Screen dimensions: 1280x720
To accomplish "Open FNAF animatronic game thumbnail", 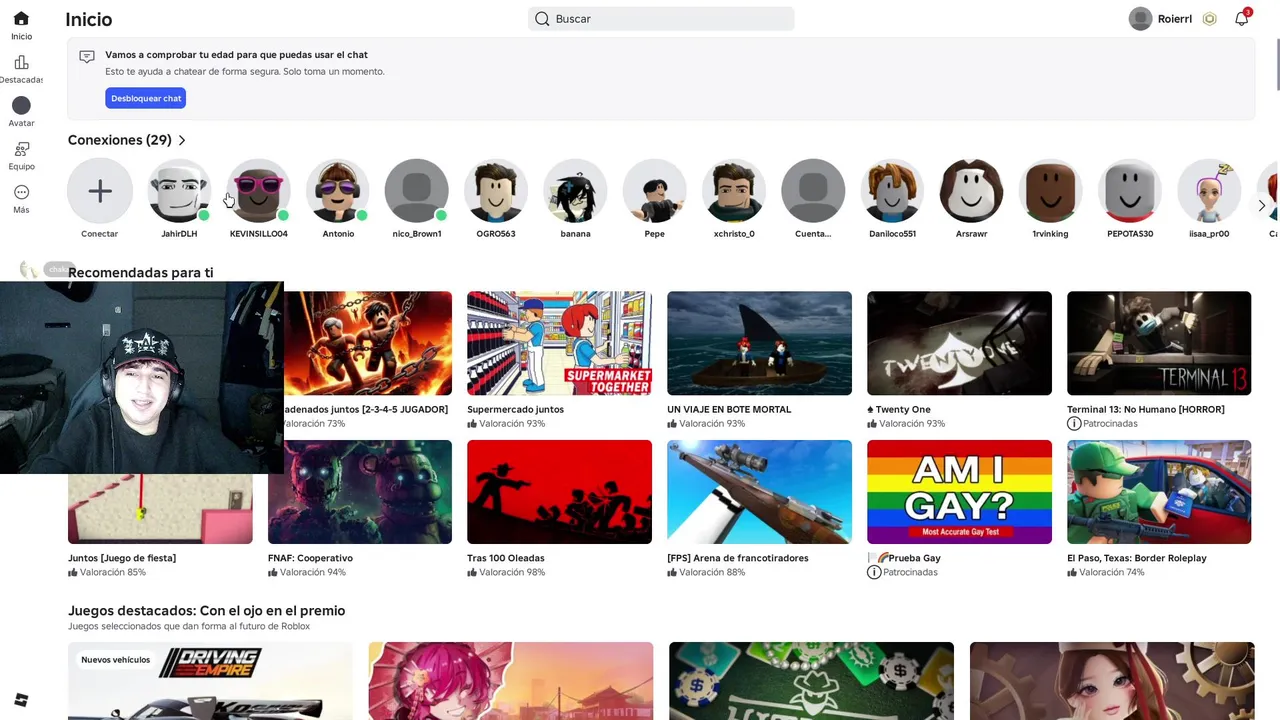I will (x=360, y=492).
